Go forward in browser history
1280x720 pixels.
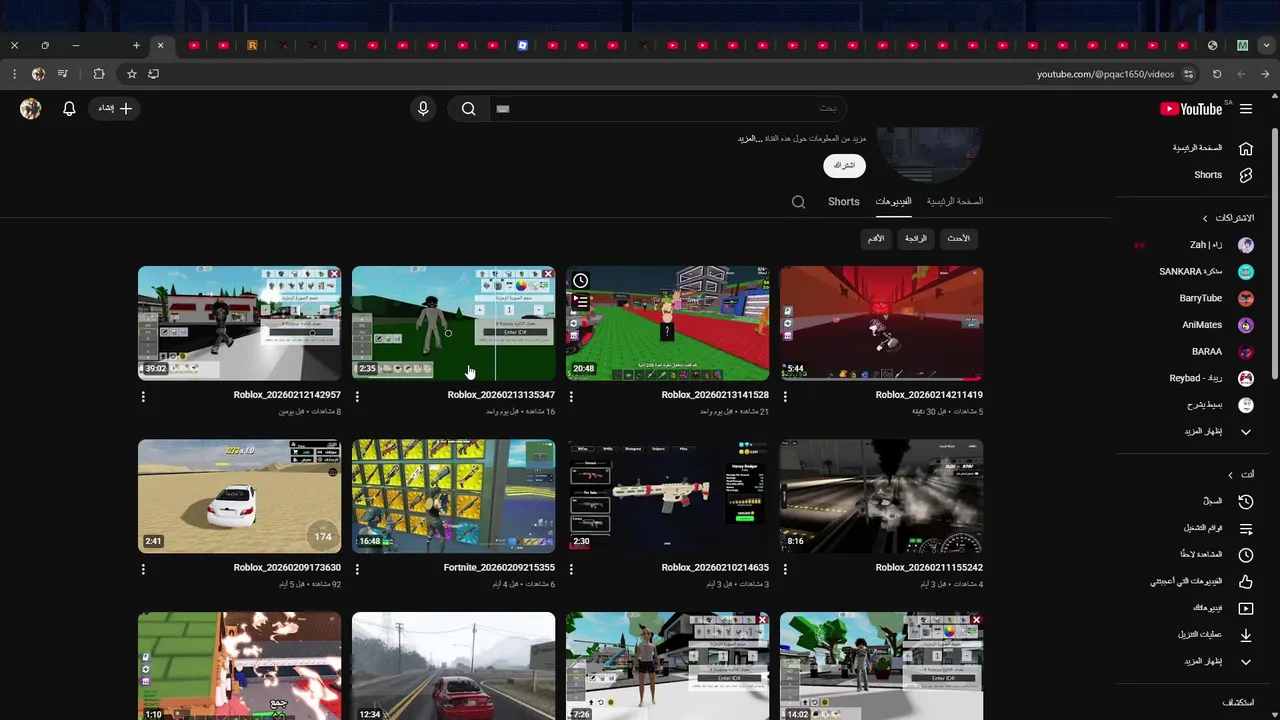(1241, 74)
